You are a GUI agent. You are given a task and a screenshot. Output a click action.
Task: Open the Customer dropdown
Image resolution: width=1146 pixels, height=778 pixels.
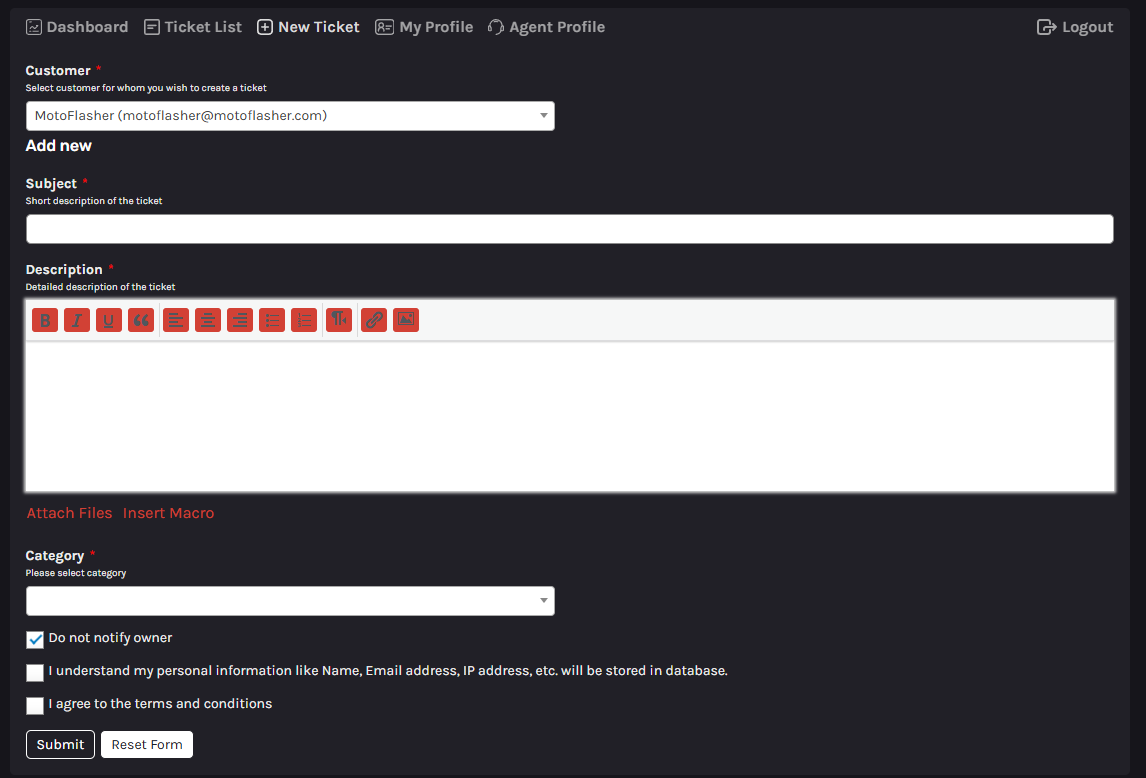tap(290, 116)
